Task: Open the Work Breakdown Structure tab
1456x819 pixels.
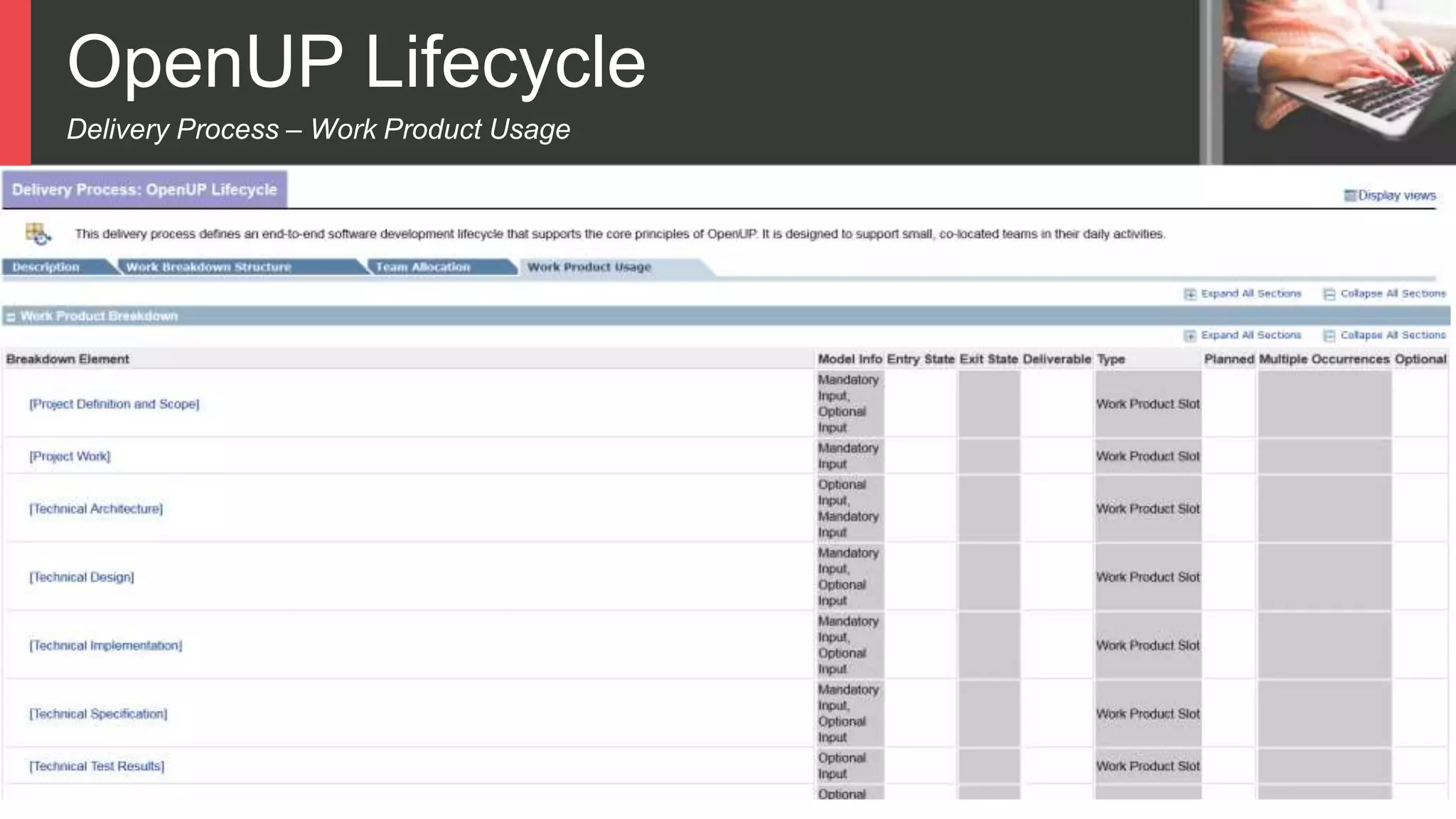Action: 208,267
